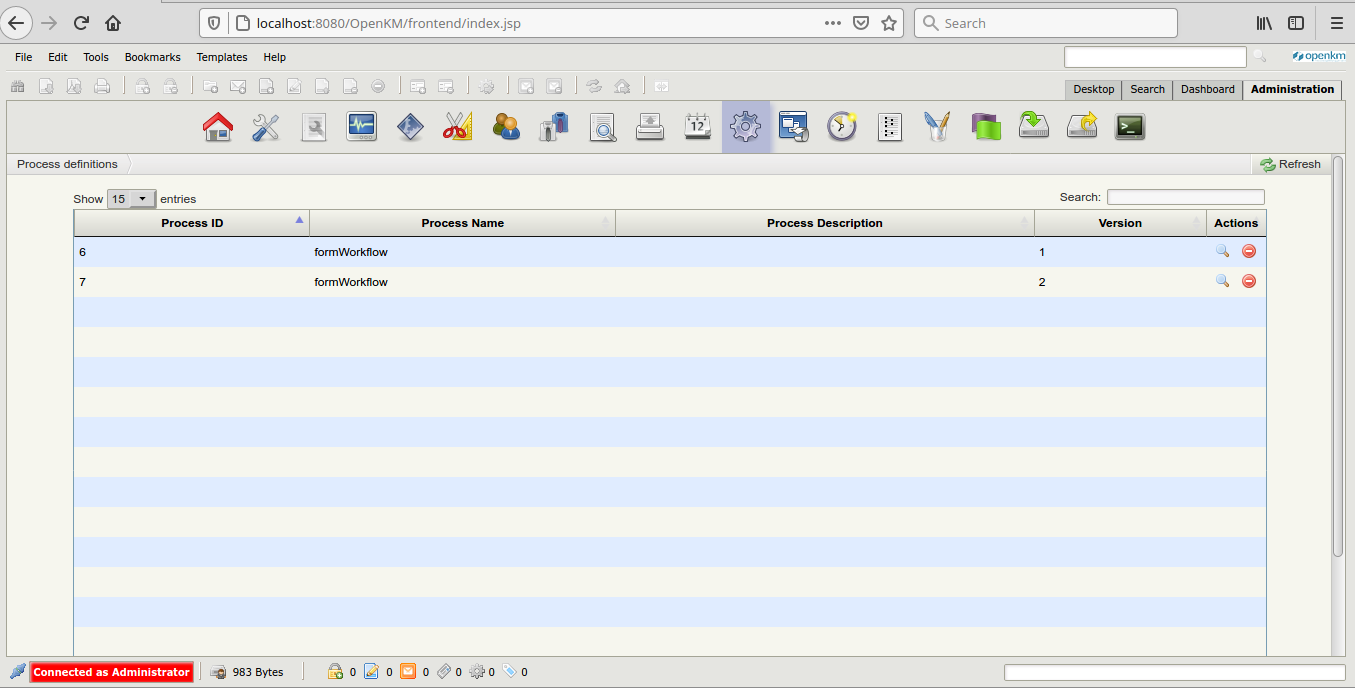Delete process definition with ID 7
1355x688 pixels.
click(x=1248, y=282)
